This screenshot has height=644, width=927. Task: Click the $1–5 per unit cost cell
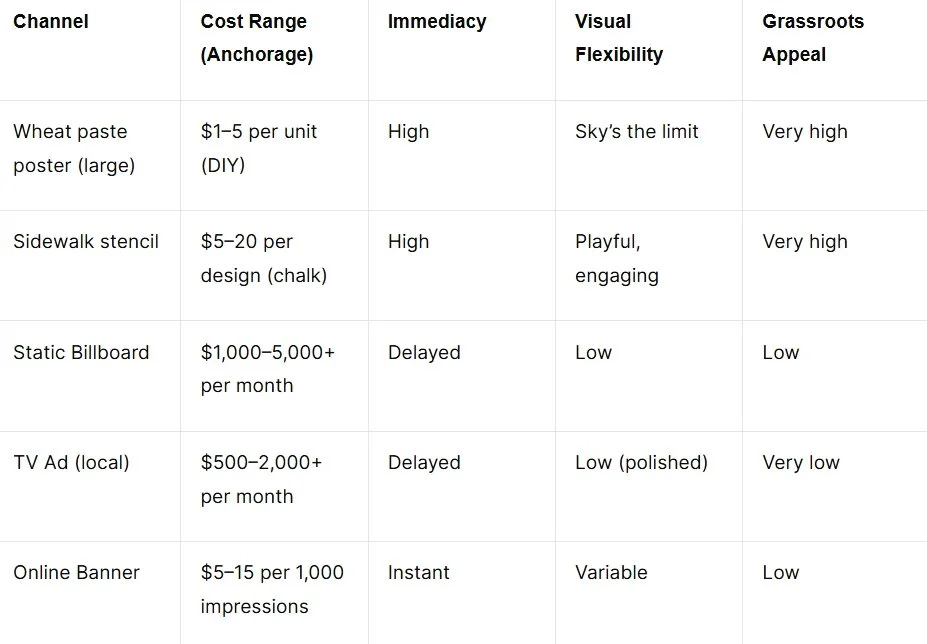coord(258,148)
